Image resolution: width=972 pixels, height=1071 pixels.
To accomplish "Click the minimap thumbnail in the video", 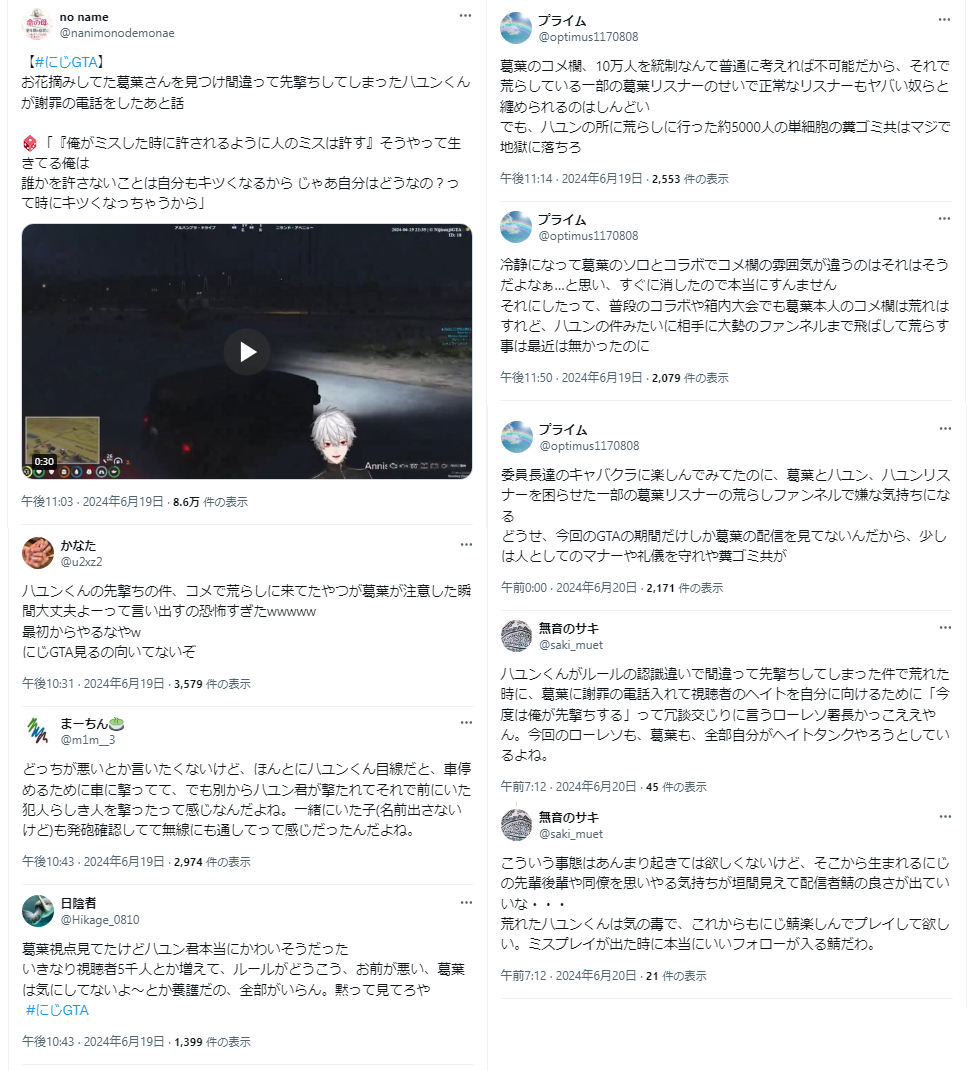I will (62, 441).
